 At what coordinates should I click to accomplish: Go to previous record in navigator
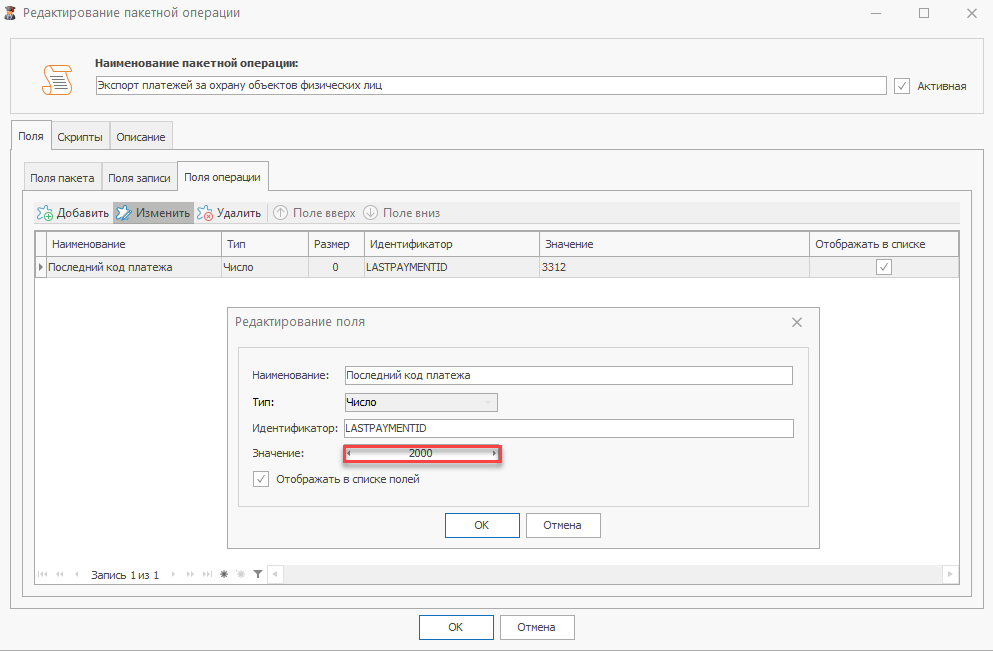point(77,574)
